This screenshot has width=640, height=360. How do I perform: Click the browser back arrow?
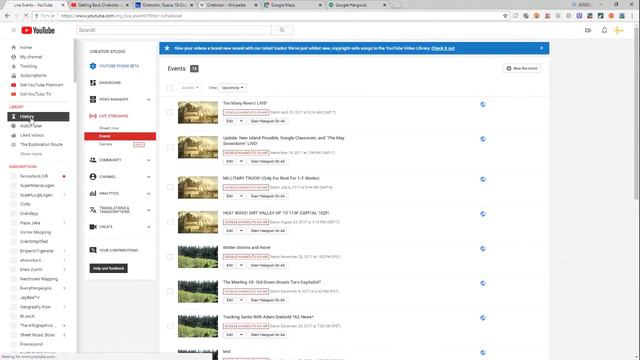point(7,16)
